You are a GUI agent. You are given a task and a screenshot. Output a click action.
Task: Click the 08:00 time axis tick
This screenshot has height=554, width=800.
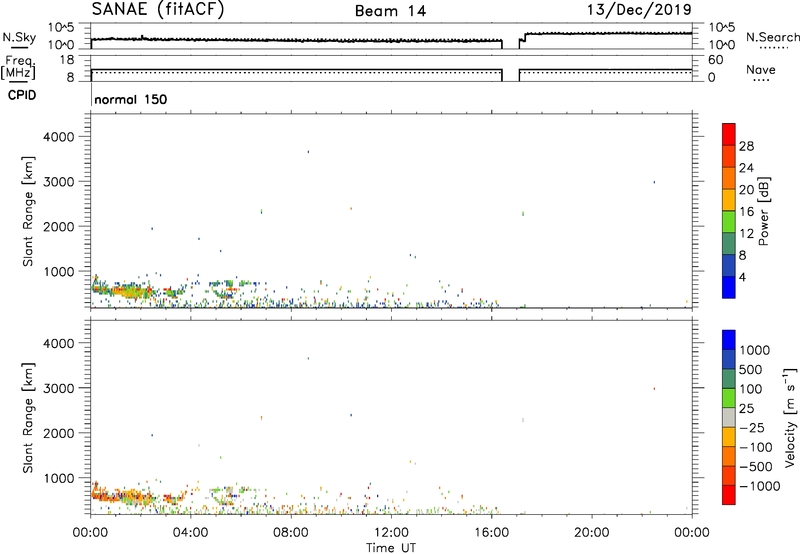291,533
